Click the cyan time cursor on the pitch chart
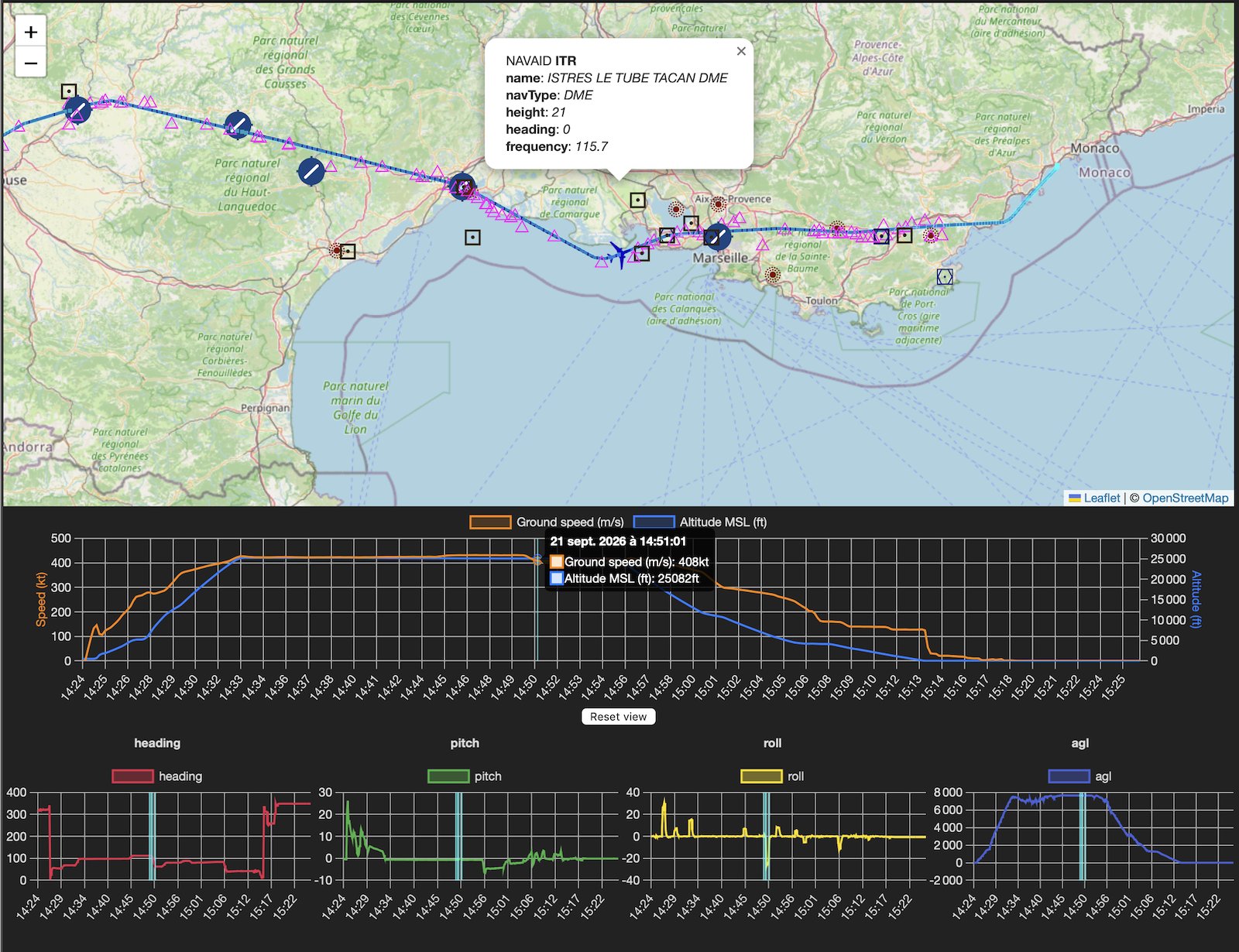The image size is (1239, 952). point(458,836)
